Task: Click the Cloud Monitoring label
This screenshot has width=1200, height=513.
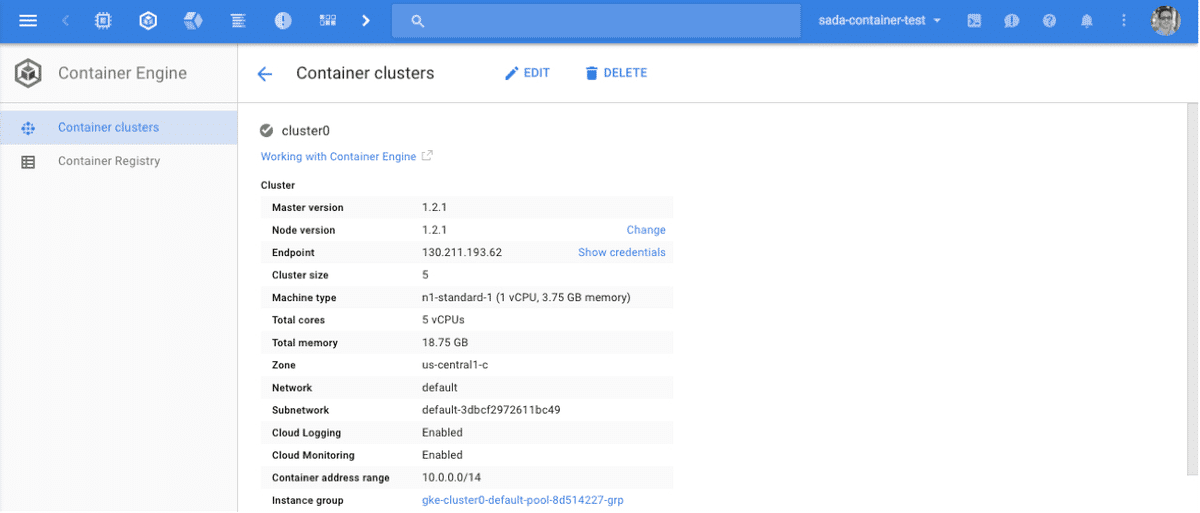Action: point(313,455)
